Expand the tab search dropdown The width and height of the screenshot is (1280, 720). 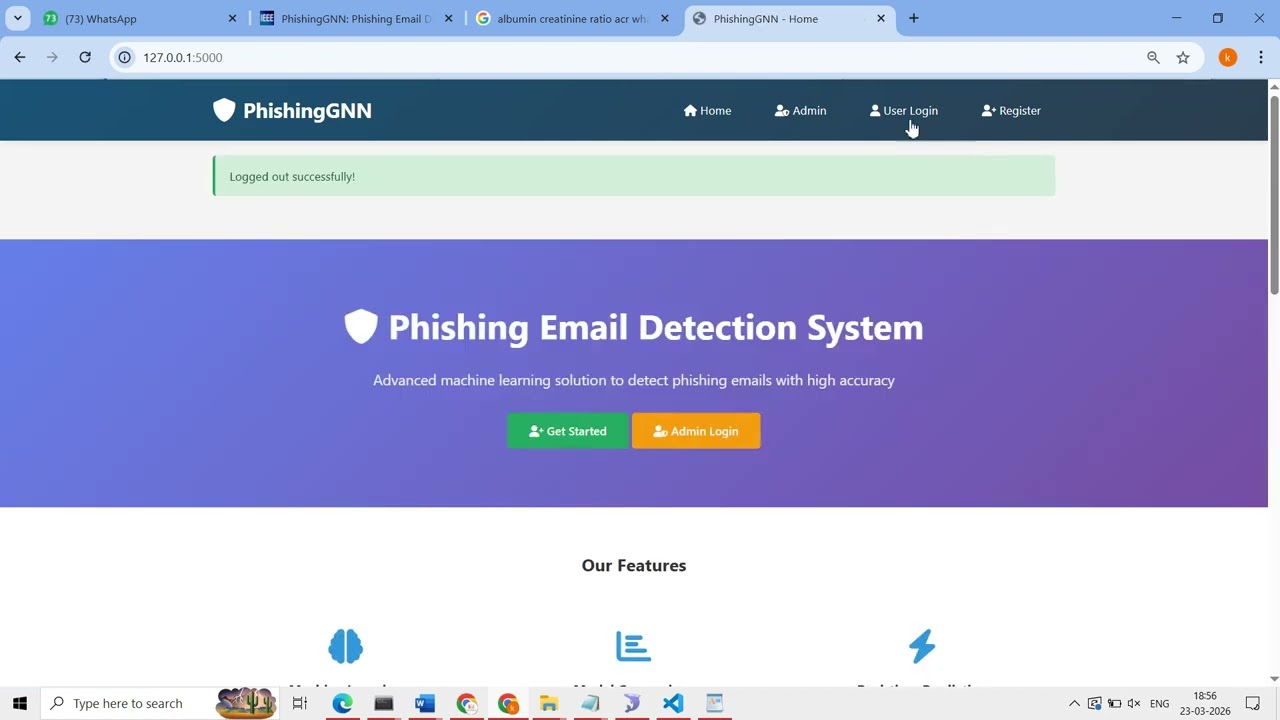tap(17, 18)
